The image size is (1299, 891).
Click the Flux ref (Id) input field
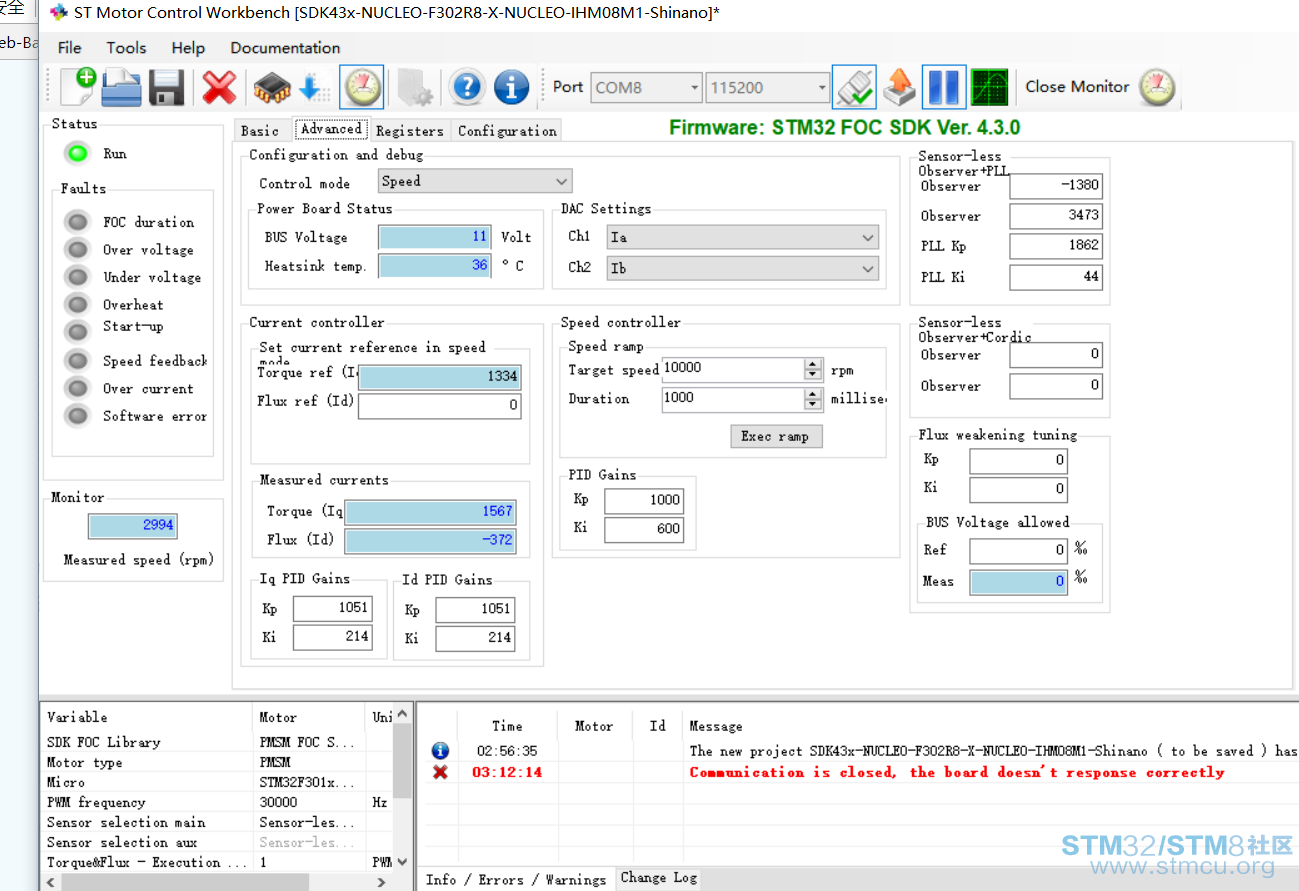[439, 405]
